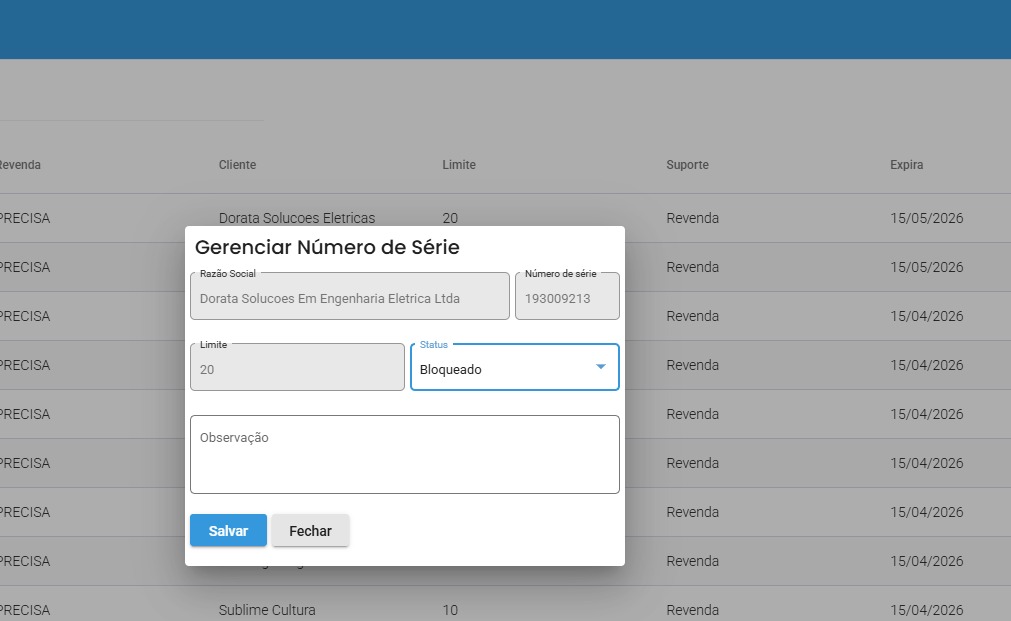Viewport: 1011px width, 621px height.
Task: Open the Status dropdown showing Bloqueado
Action: tap(500, 368)
